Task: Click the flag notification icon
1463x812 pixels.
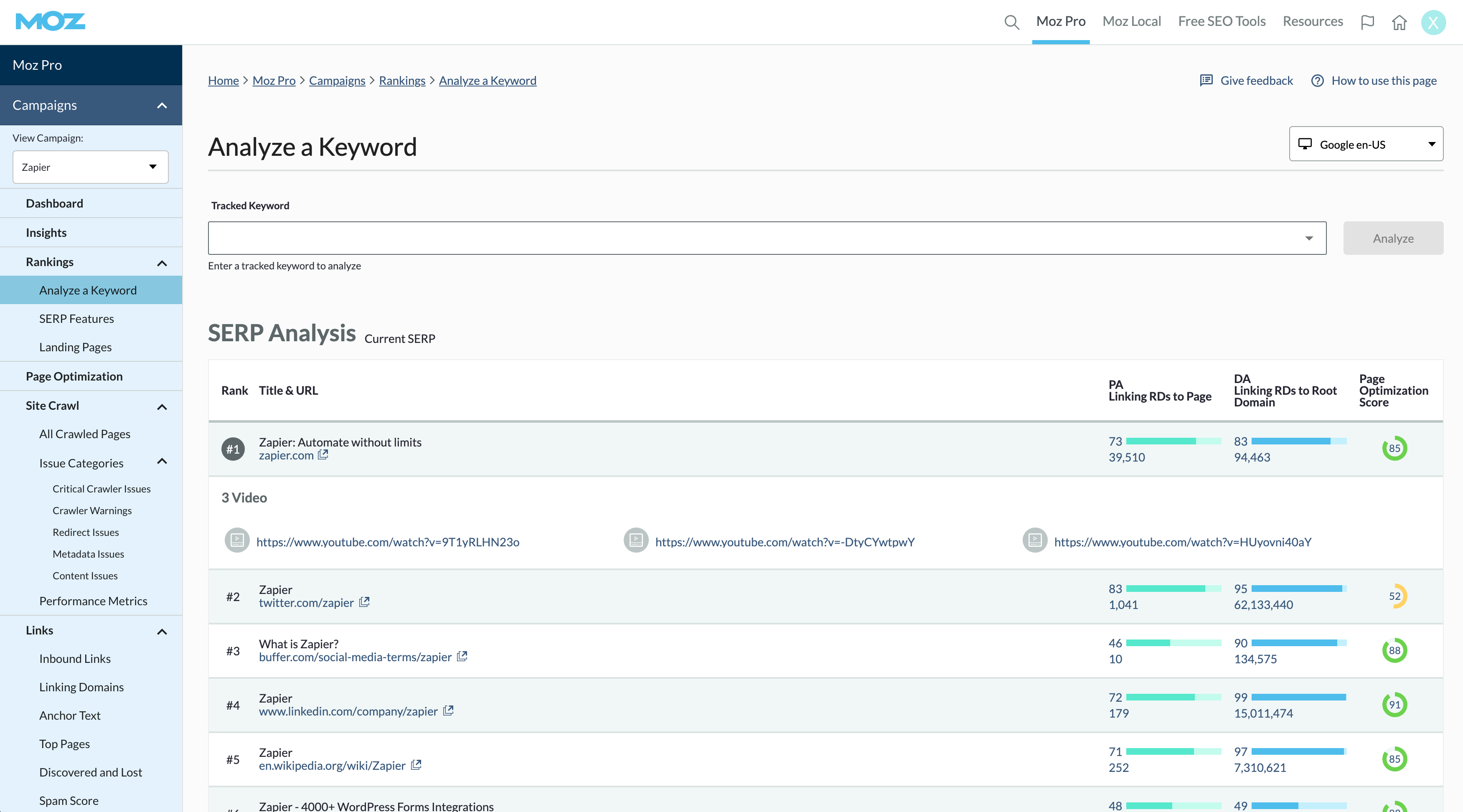Action: (1368, 22)
